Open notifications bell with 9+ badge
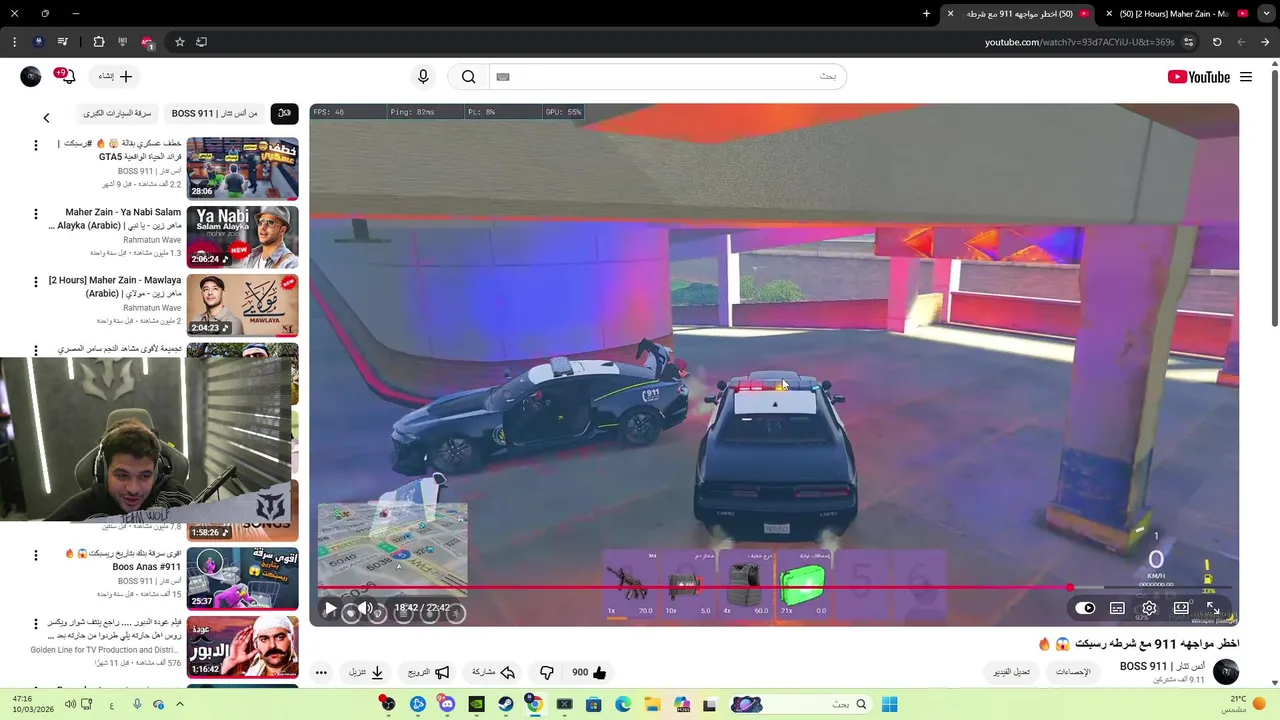The image size is (1280, 720). coord(66,77)
